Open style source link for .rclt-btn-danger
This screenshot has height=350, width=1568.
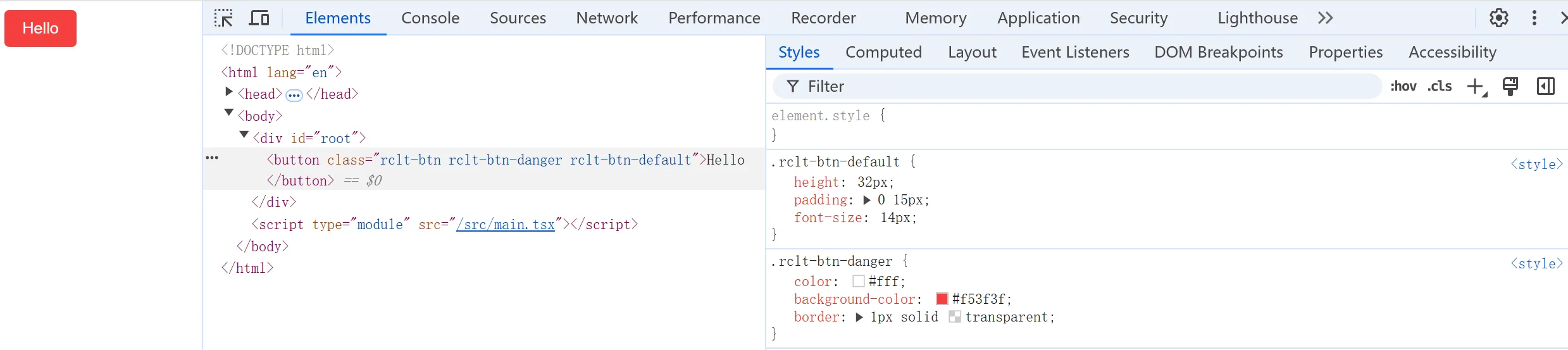[x=1536, y=264]
